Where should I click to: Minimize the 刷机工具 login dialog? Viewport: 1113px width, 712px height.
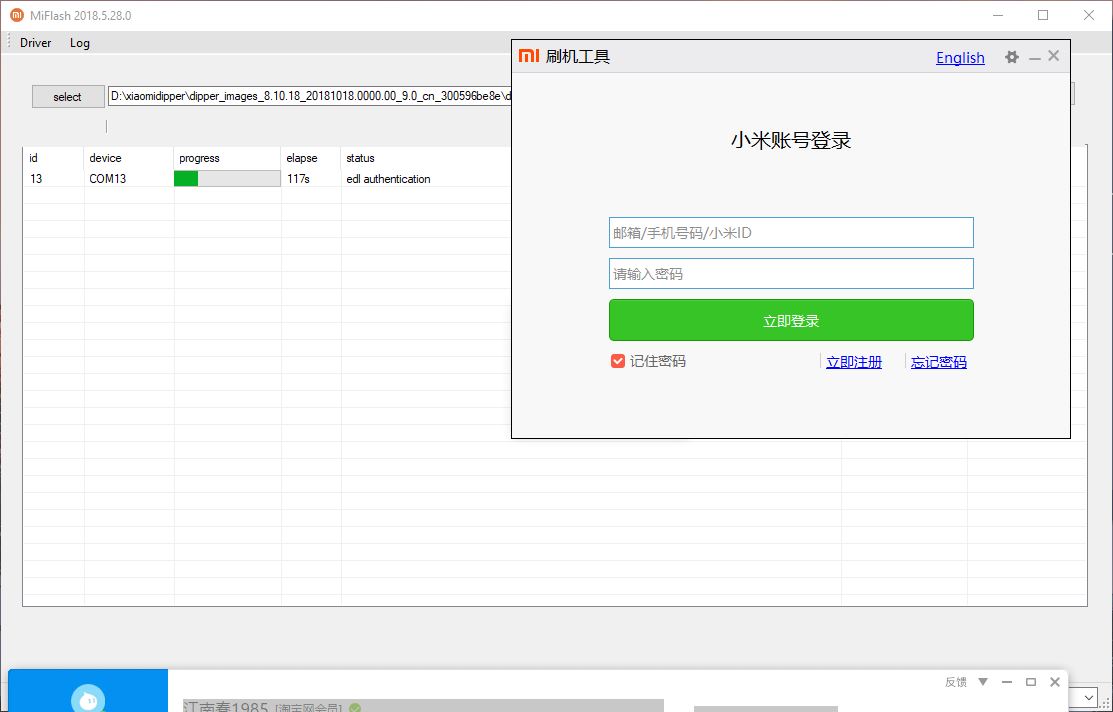coord(1035,58)
